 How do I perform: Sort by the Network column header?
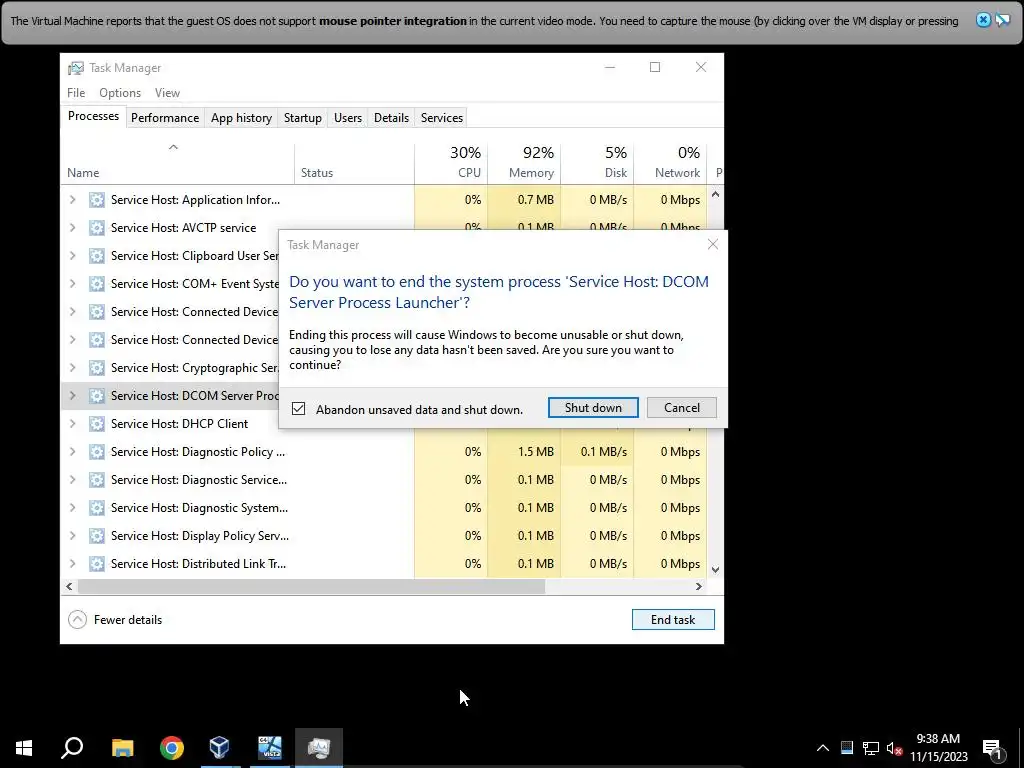click(670, 163)
